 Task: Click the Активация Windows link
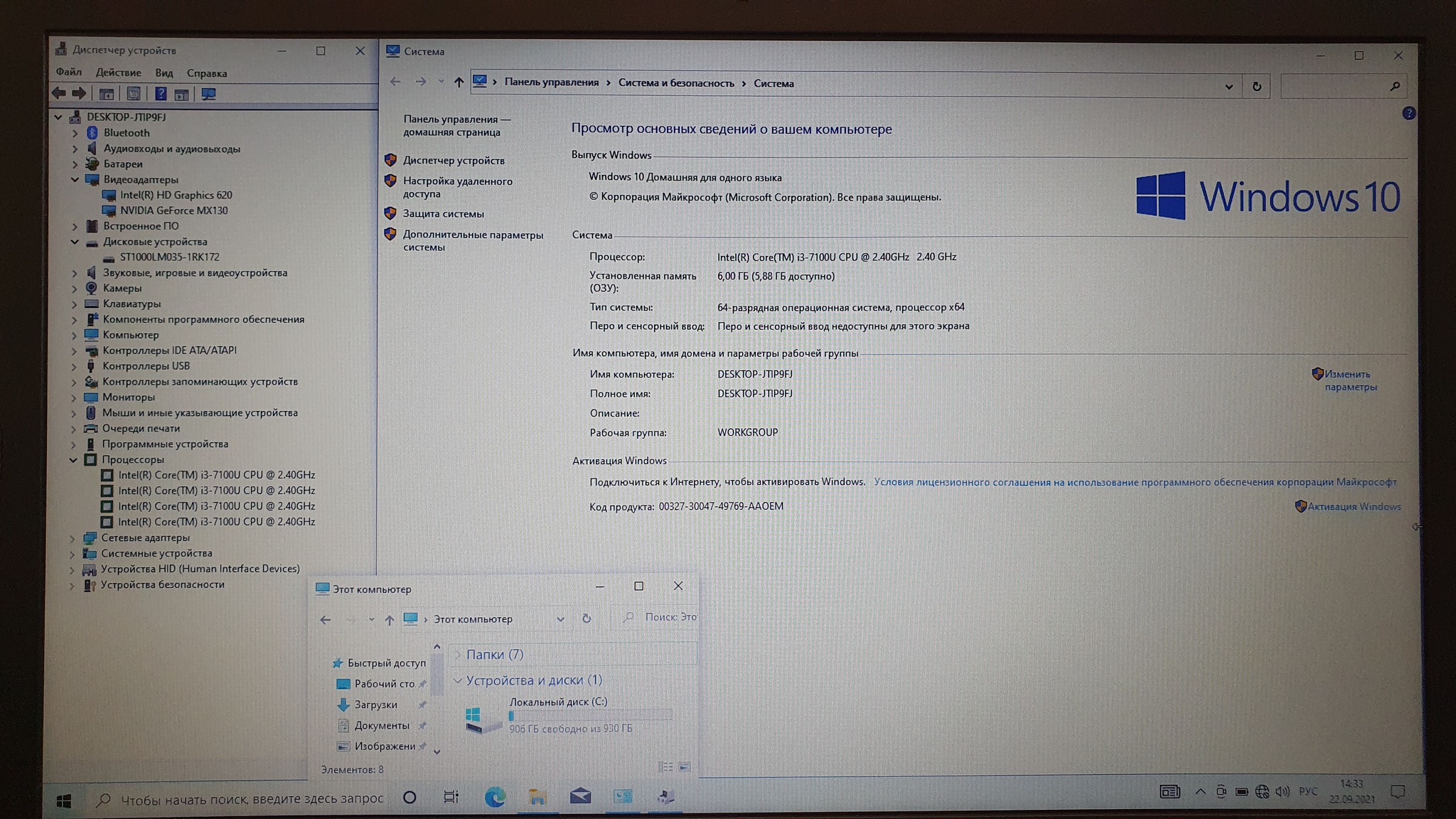1354,507
